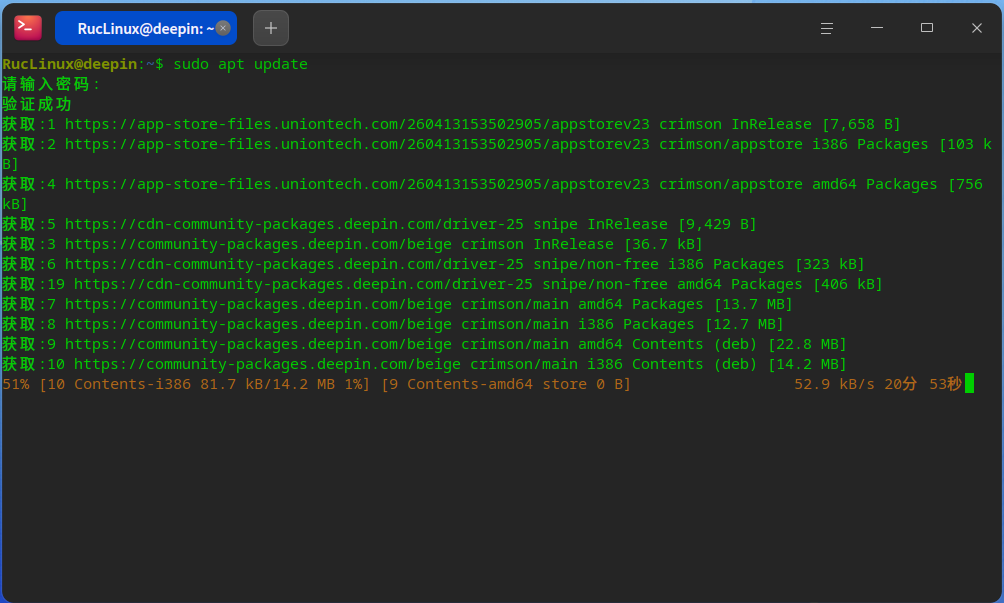This screenshot has width=1004, height=603.
Task: Click the RucLinux@deepin prompt text
Action: tap(69, 65)
